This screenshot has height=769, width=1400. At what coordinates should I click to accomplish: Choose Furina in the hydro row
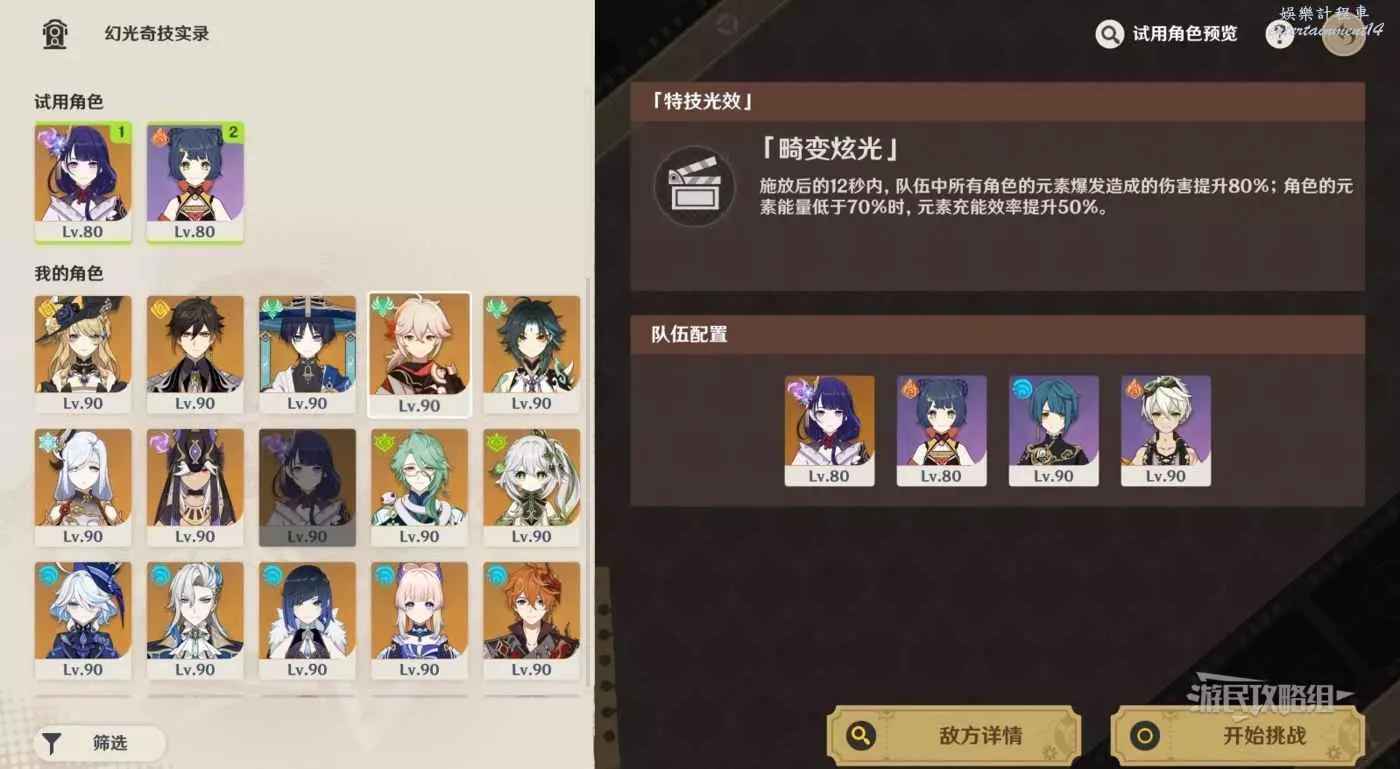(83, 620)
